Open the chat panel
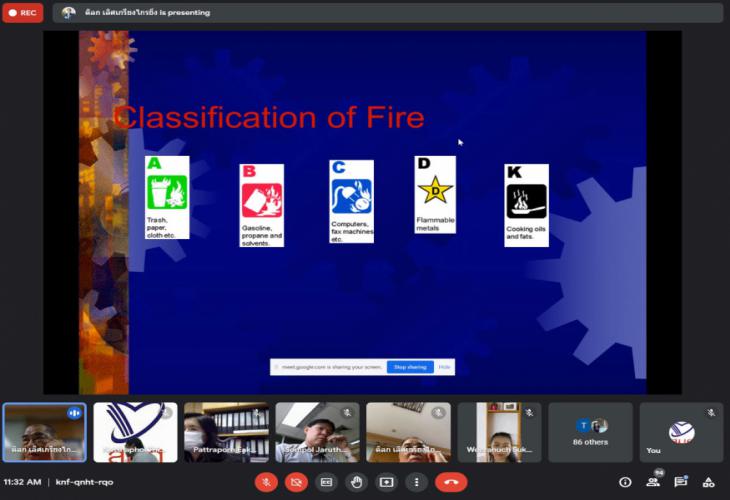This screenshot has height=500, width=730. [x=681, y=482]
